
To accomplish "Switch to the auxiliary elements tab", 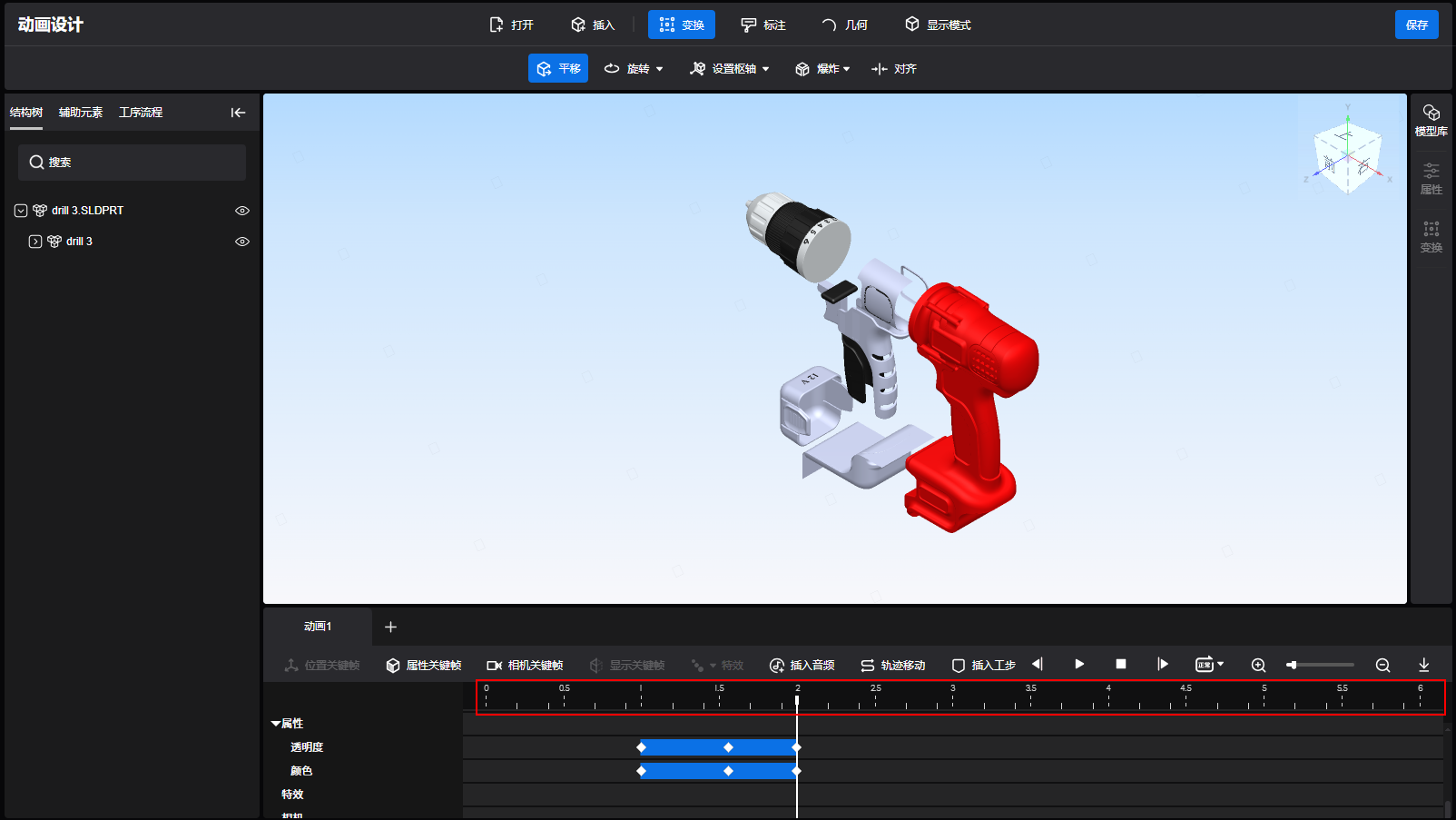I will pyautogui.click(x=81, y=113).
